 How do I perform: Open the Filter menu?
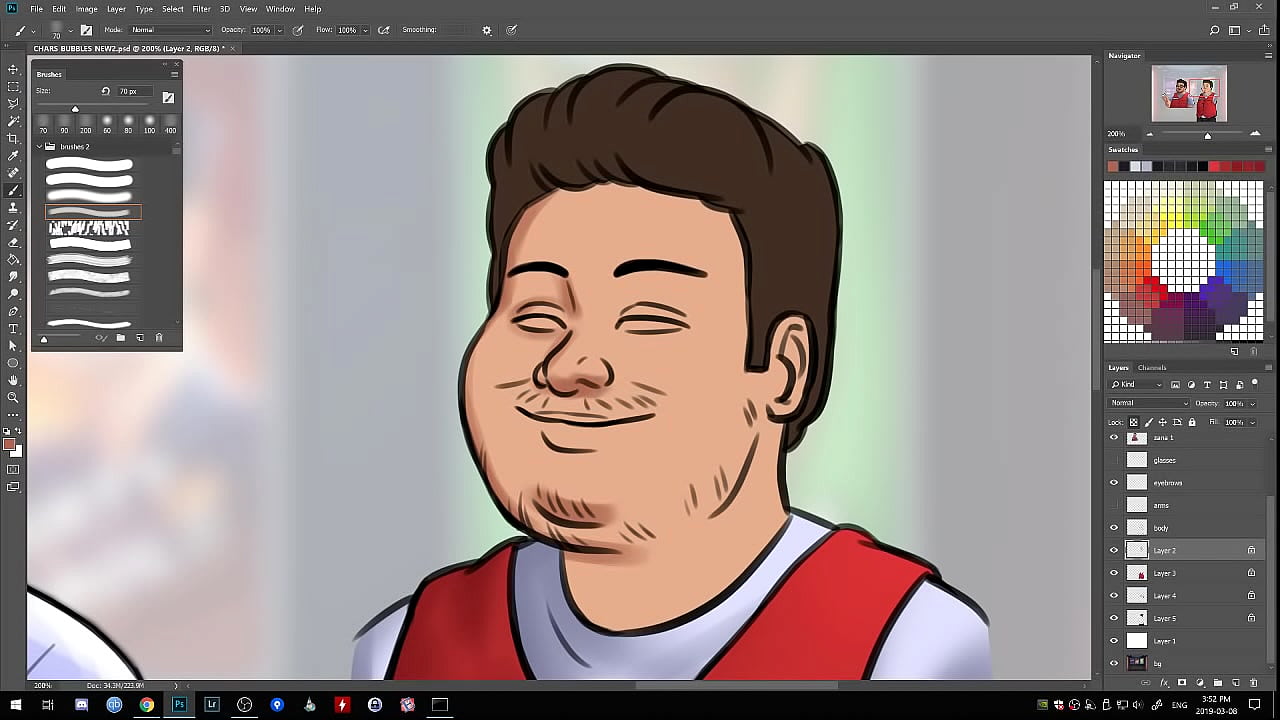(x=201, y=9)
